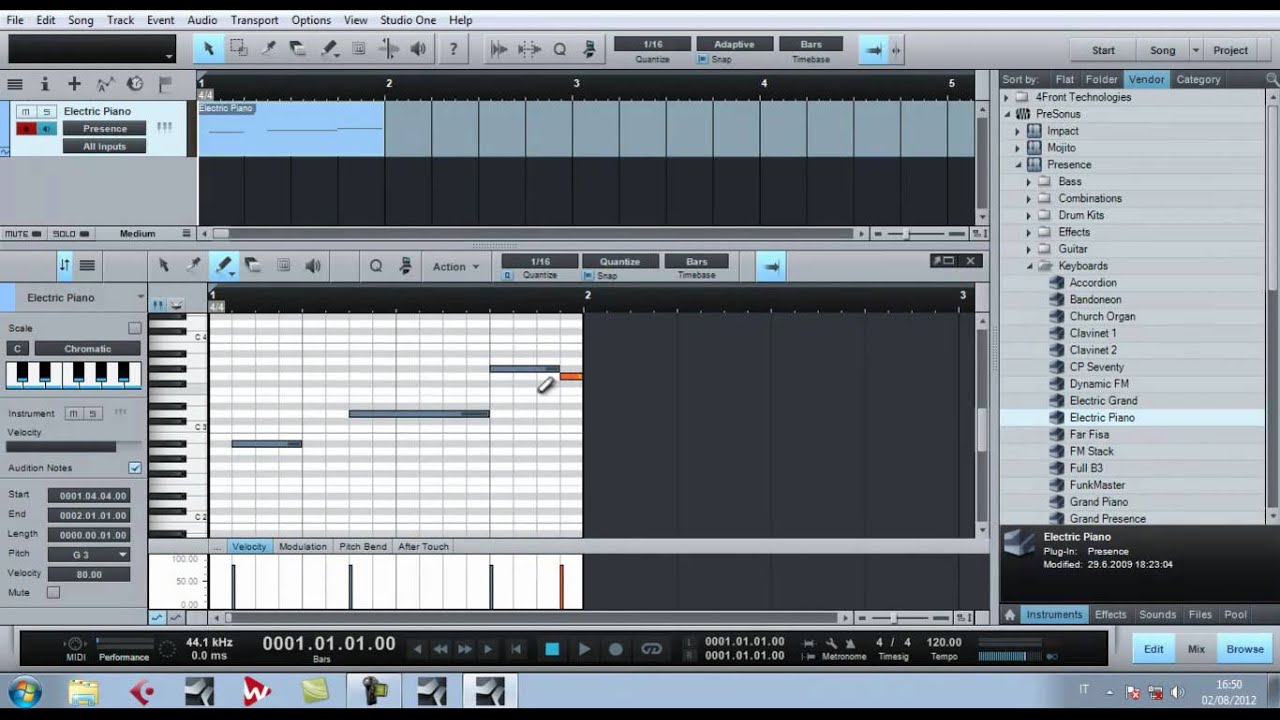Open the Chromatic scale dropdown
The image size is (1280, 720).
tap(88, 348)
